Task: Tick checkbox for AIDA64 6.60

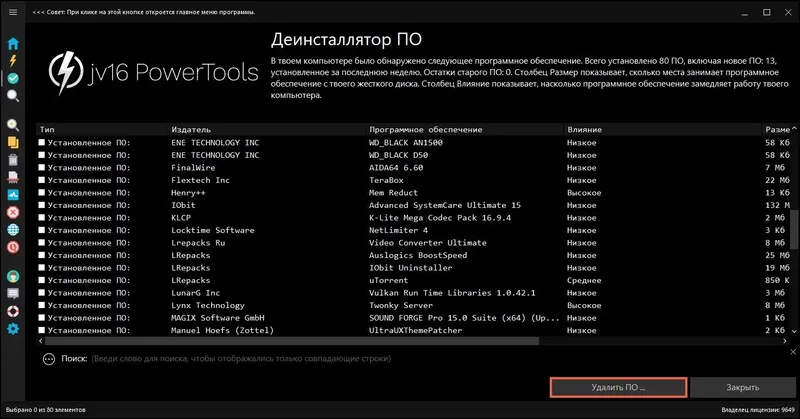Action: pyautogui.click(x=42, y=167)
